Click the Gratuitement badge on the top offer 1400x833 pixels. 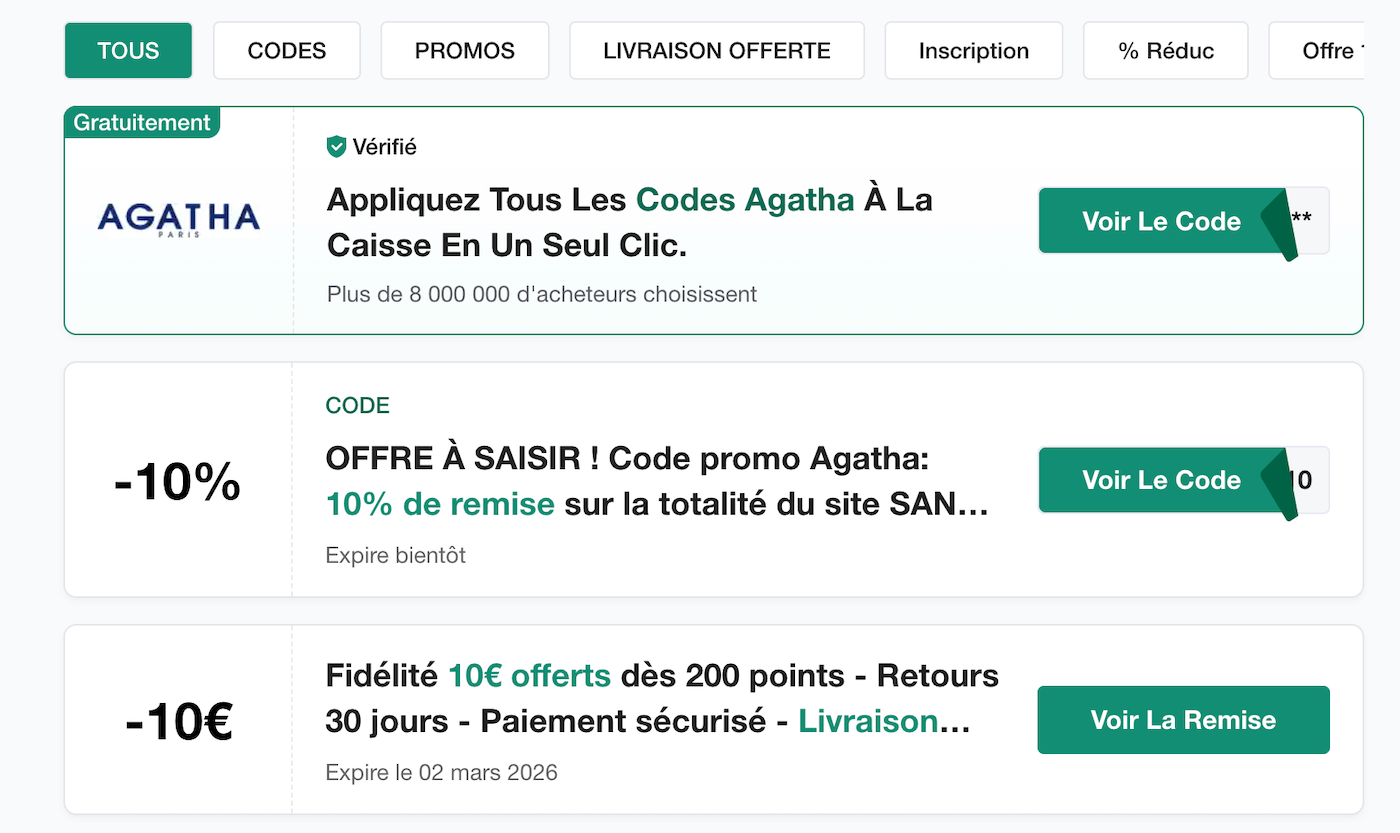141,122
